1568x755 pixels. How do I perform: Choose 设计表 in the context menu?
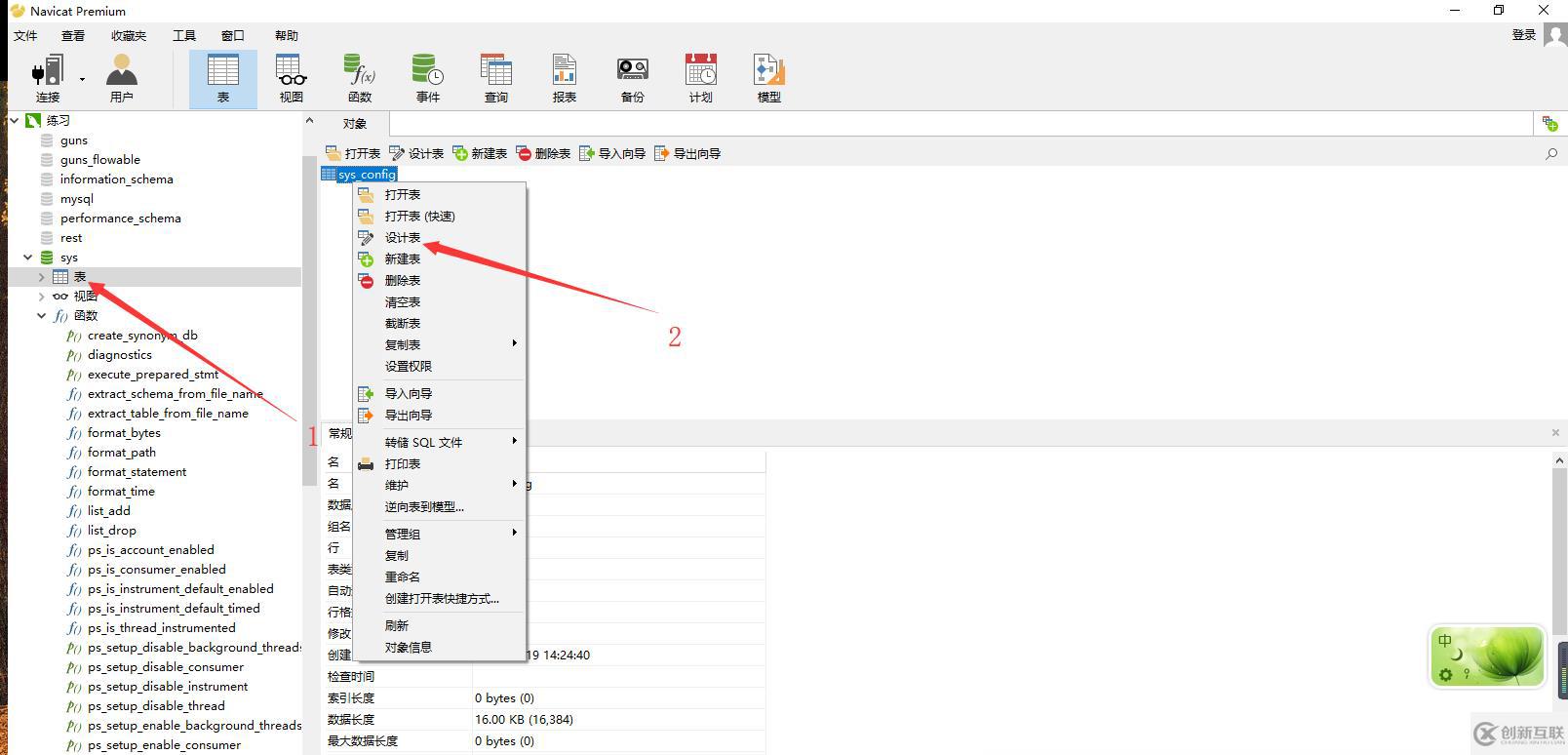tap(439, 238)
